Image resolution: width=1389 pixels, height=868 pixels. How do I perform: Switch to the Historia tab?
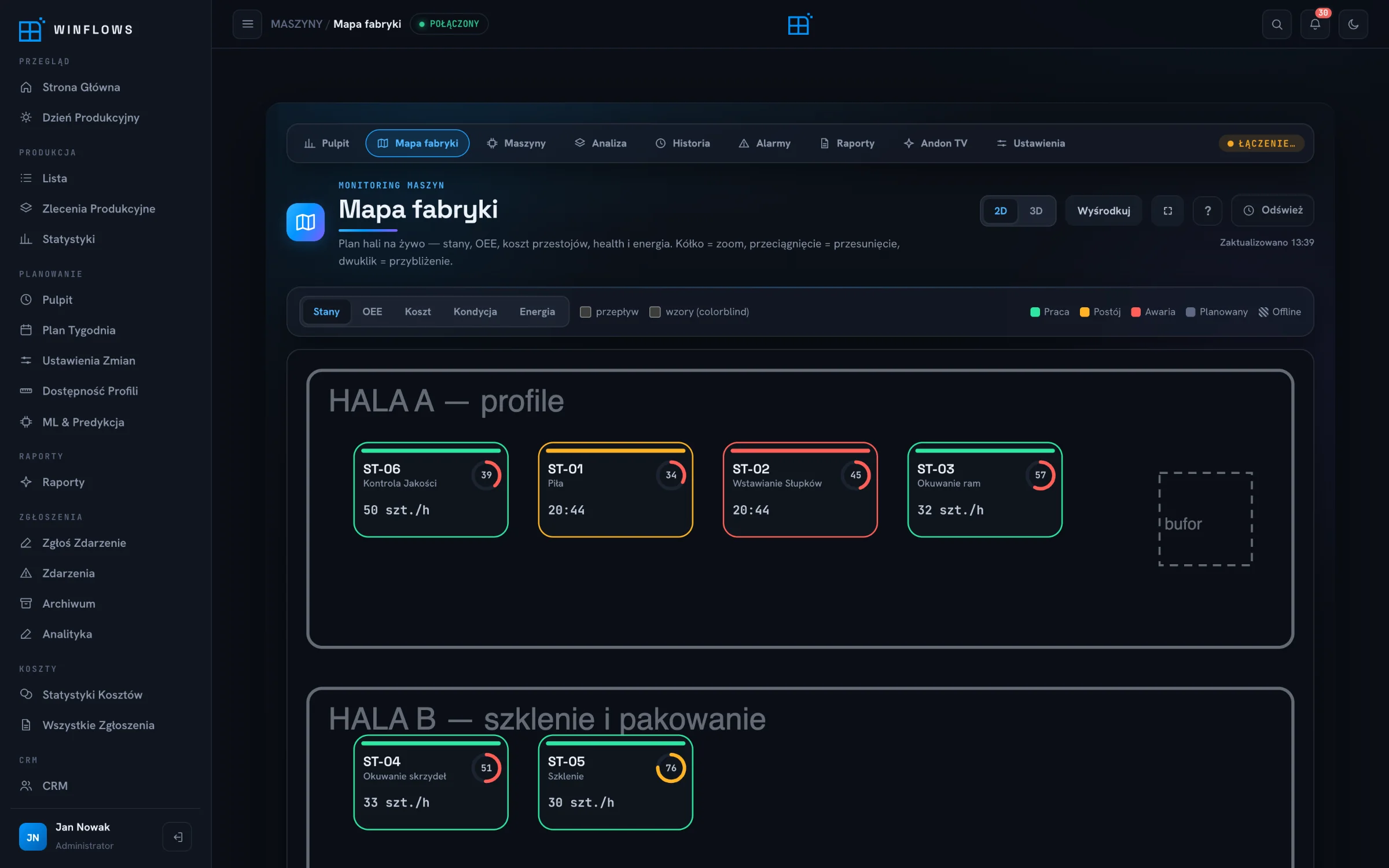[x=682, y=143]
